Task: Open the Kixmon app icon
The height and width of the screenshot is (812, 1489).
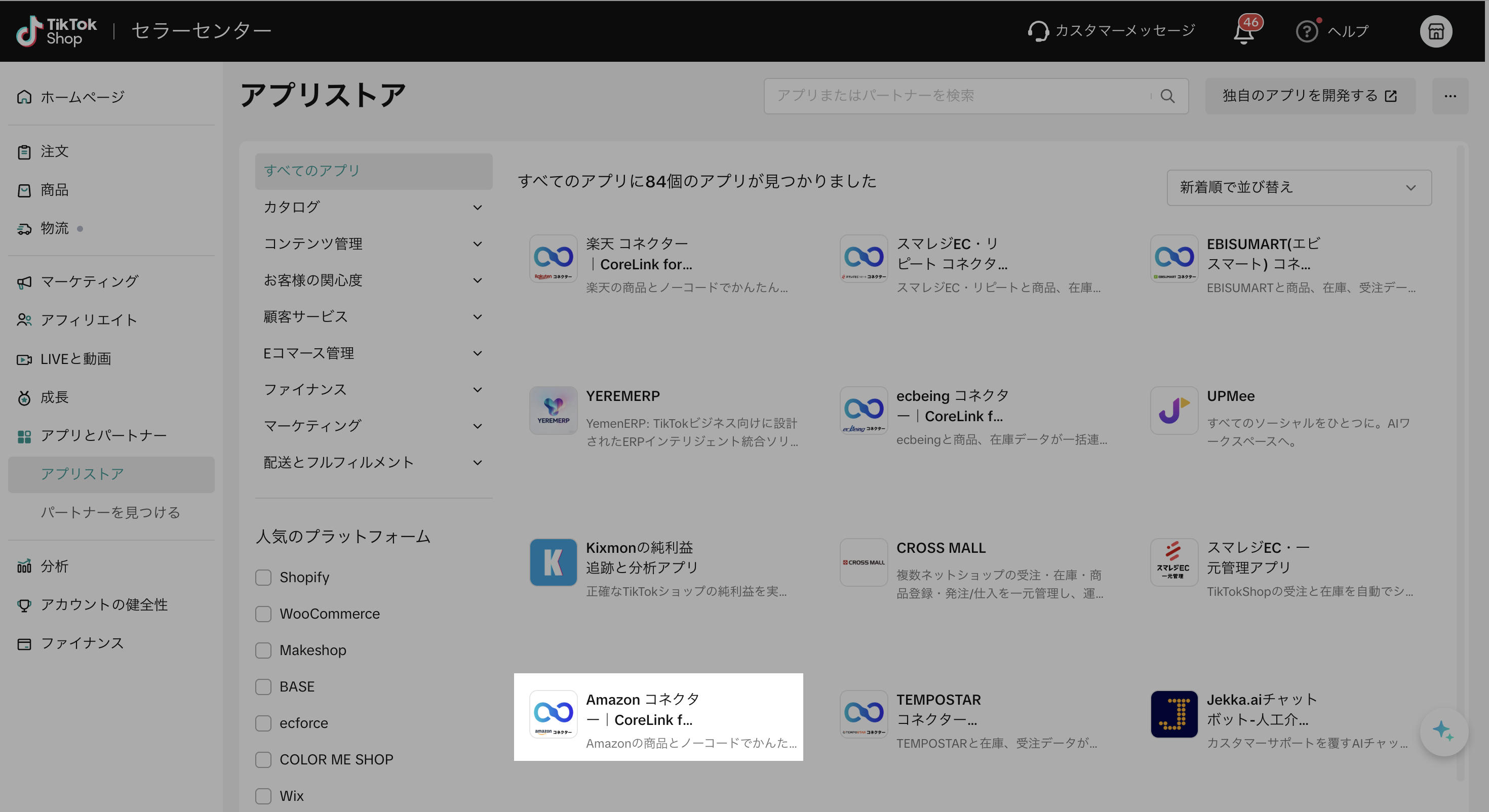Action: 553,562
